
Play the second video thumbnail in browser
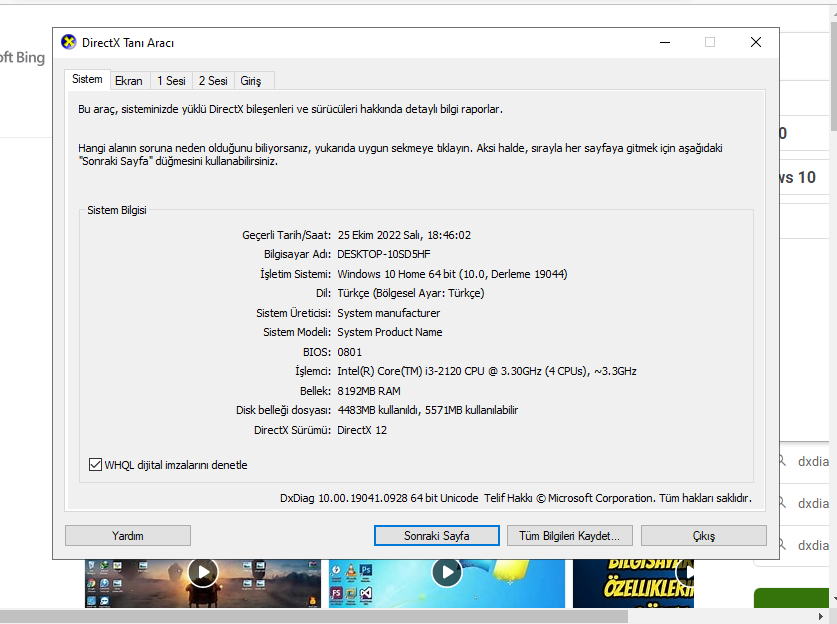[x=447, y=572]
